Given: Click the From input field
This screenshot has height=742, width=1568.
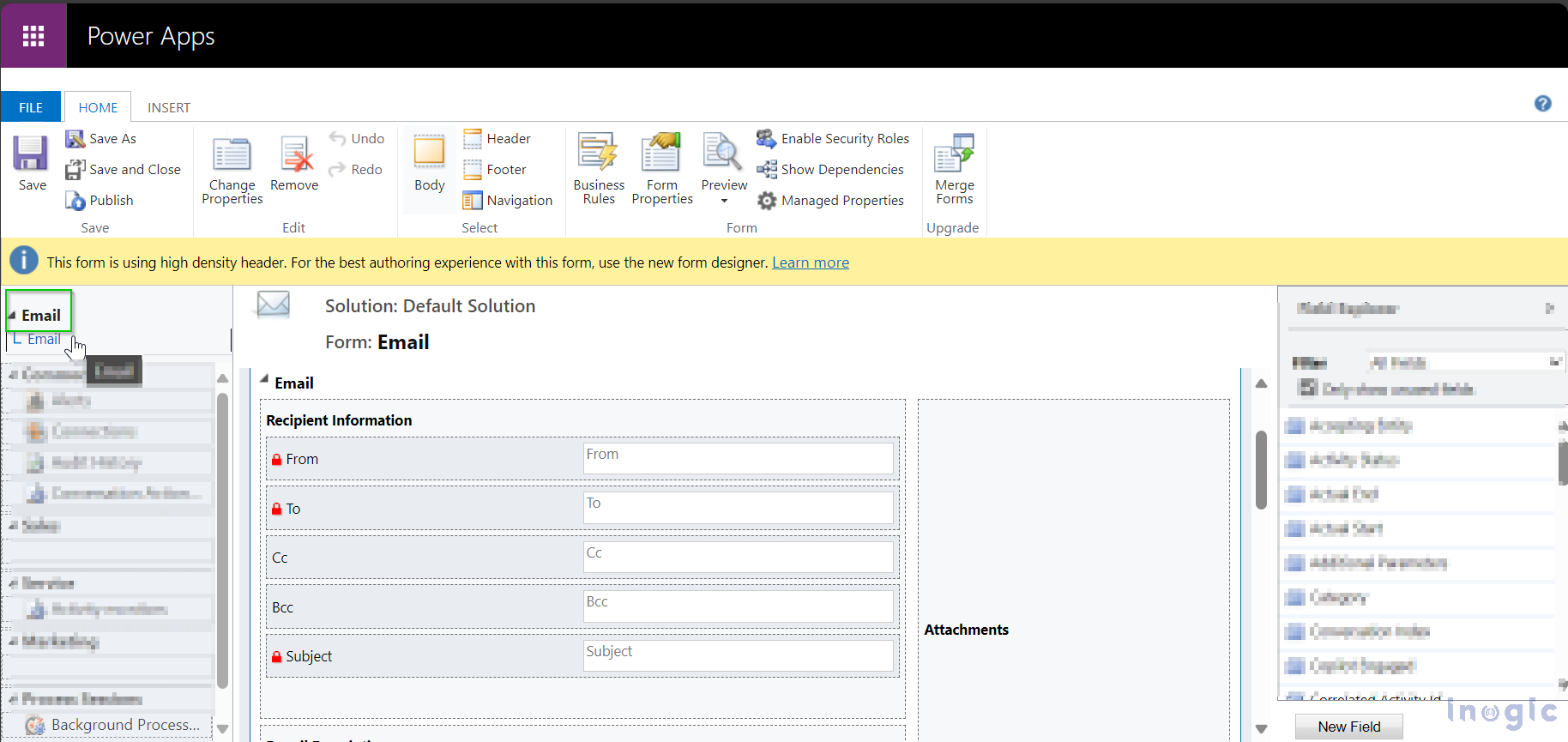Looking at the screenshot, I should pos(739,458).
